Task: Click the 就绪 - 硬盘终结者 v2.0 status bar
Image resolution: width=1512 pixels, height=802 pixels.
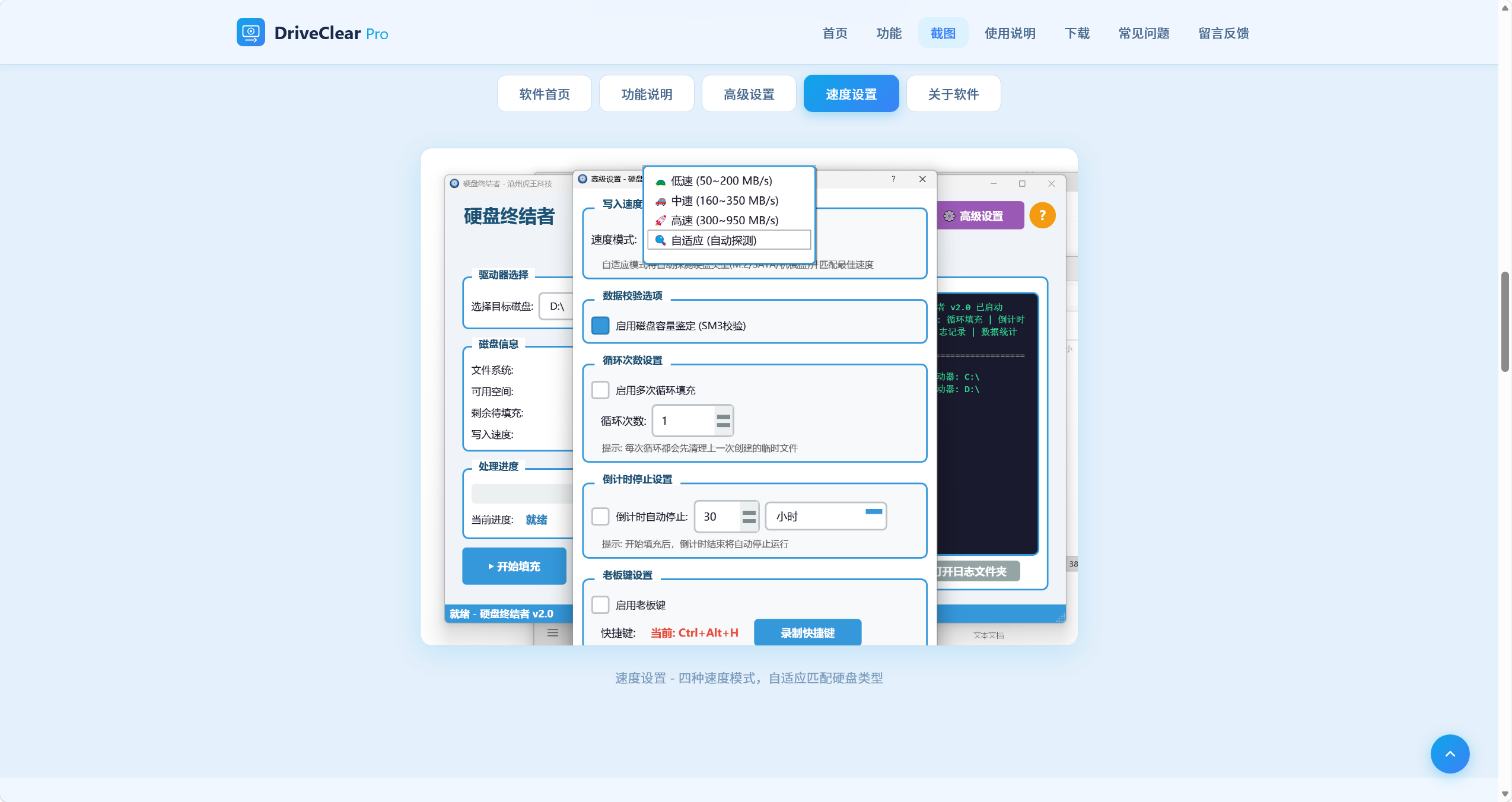Action: 508,613
